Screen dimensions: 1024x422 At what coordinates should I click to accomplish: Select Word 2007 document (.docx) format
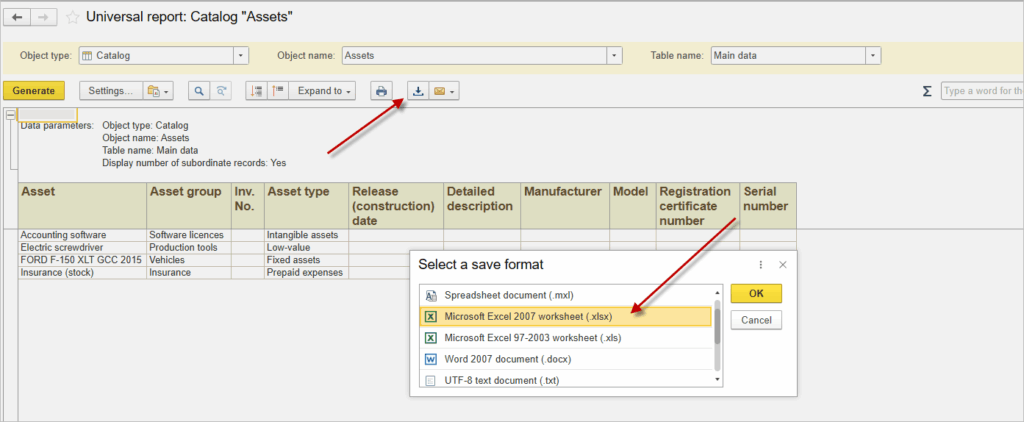566,359
